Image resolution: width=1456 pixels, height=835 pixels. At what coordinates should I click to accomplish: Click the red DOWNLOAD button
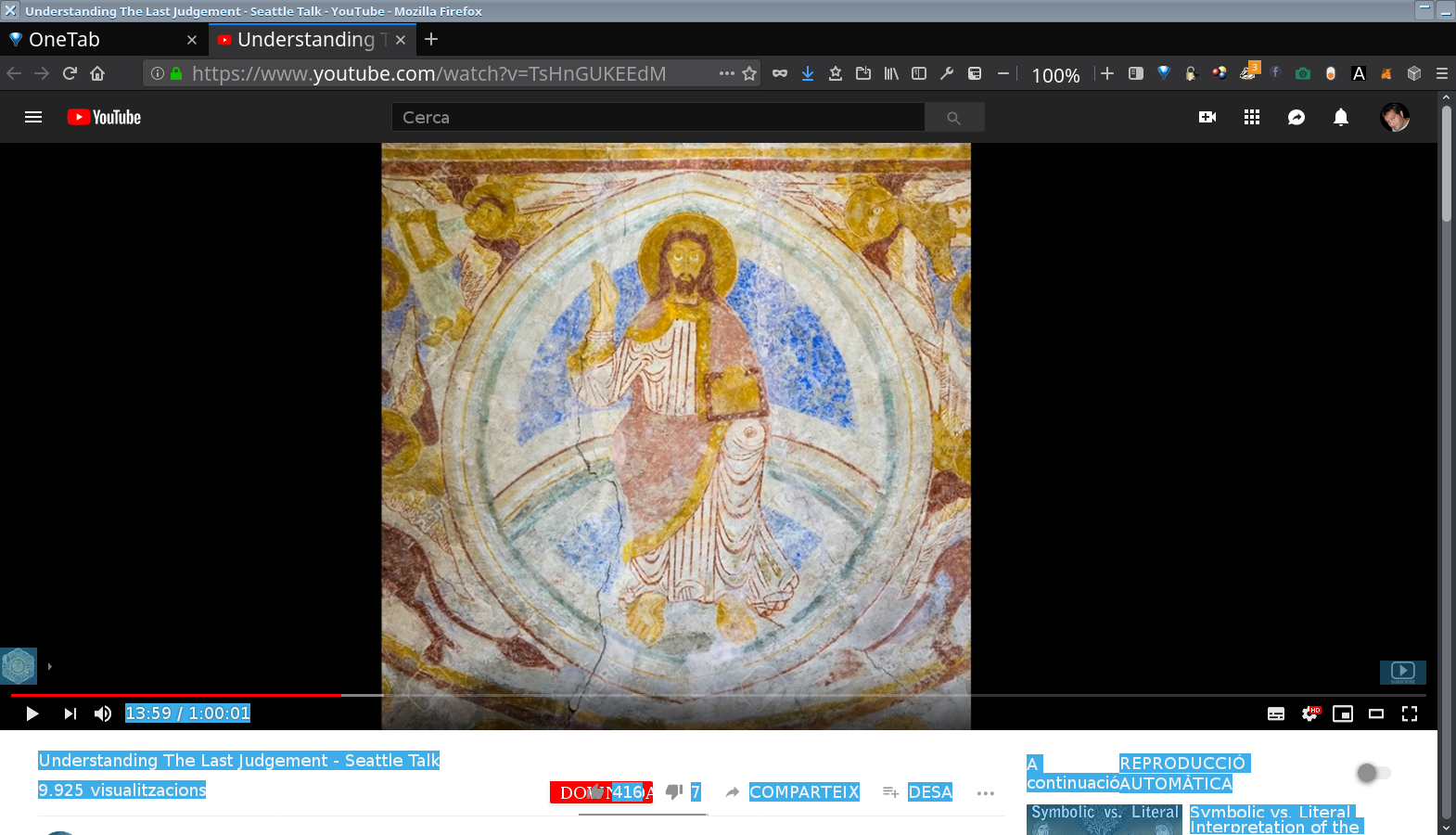coord(601,792)
